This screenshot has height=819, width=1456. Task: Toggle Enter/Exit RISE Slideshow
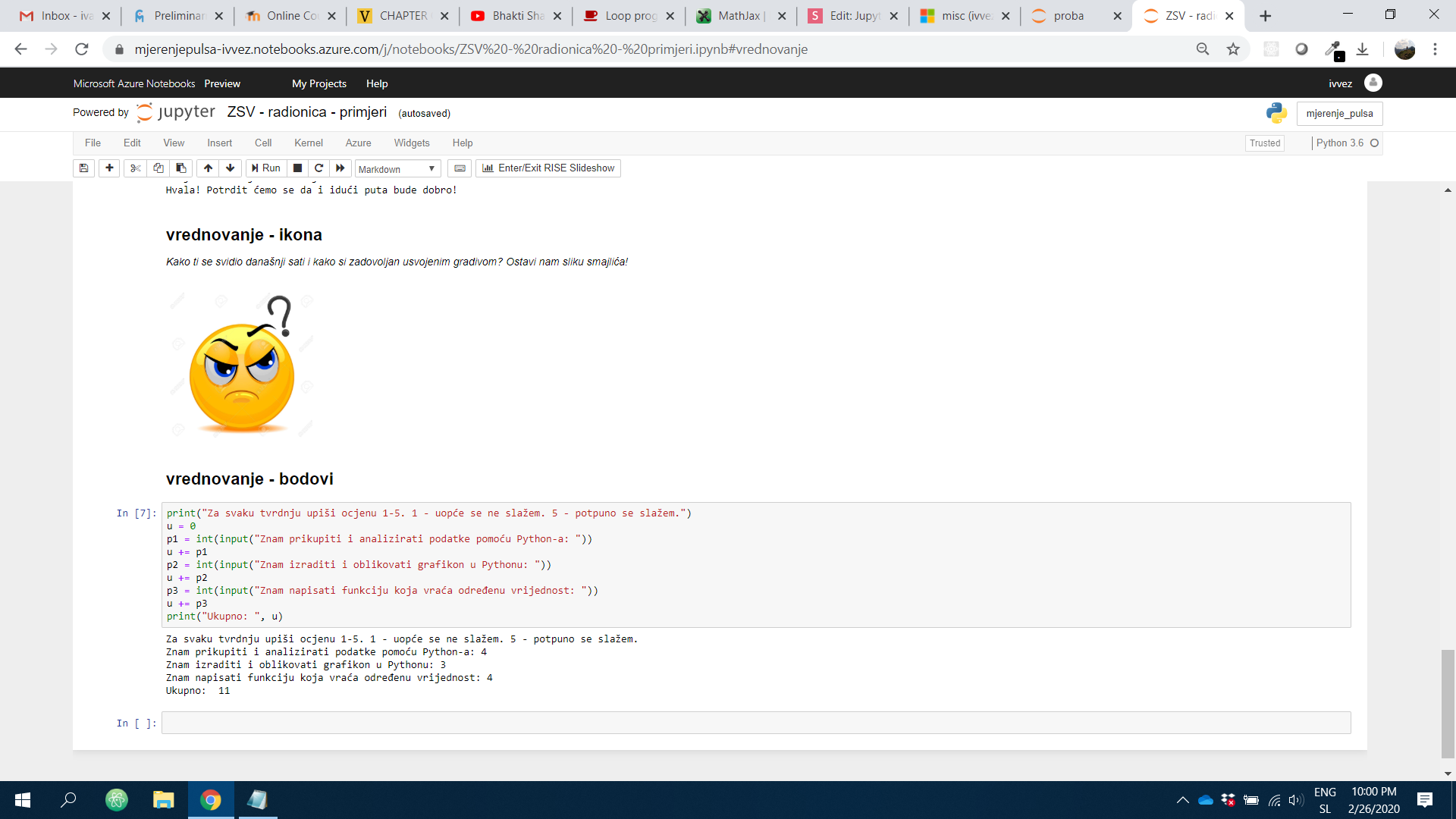click(548, 168)
